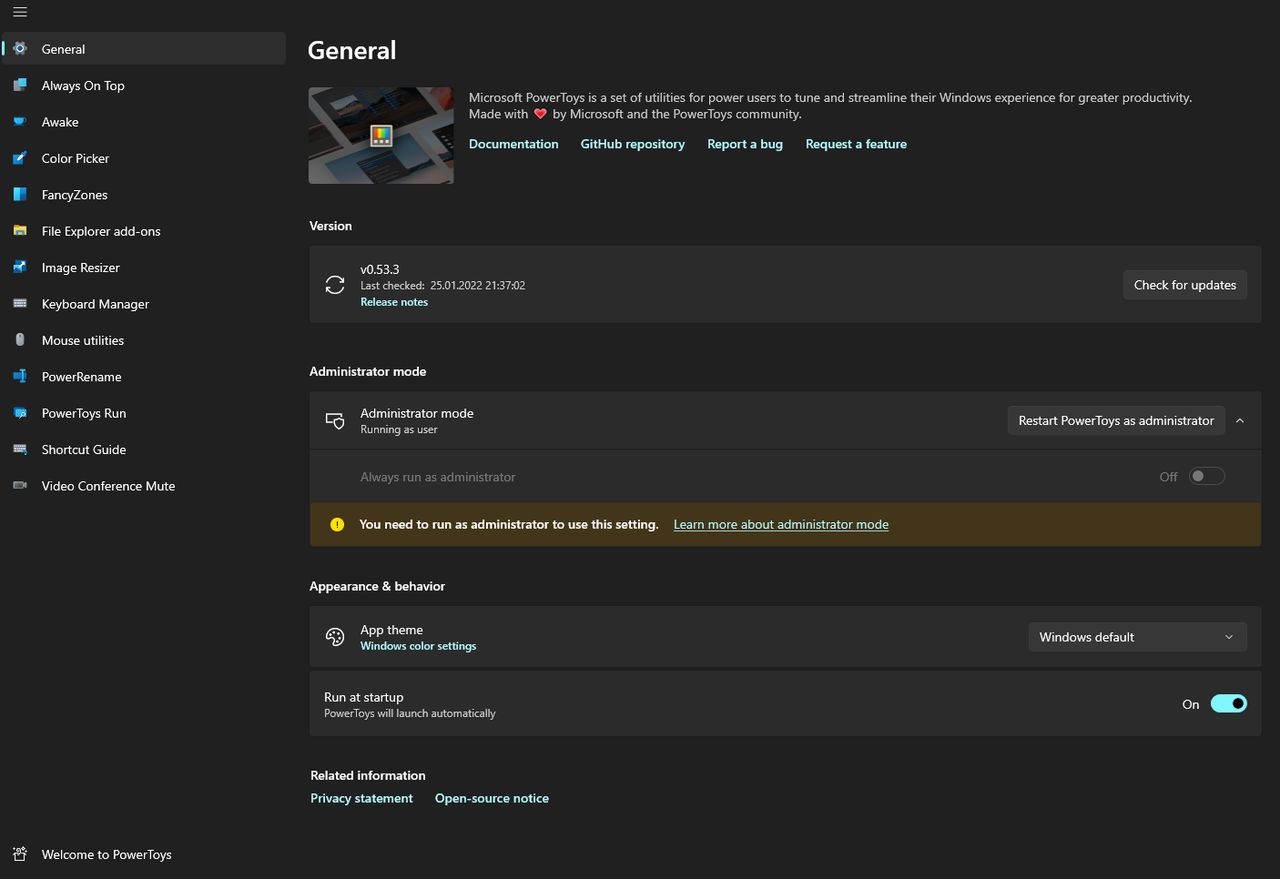Click the Shortcut Guide icon

click(20, 449)
